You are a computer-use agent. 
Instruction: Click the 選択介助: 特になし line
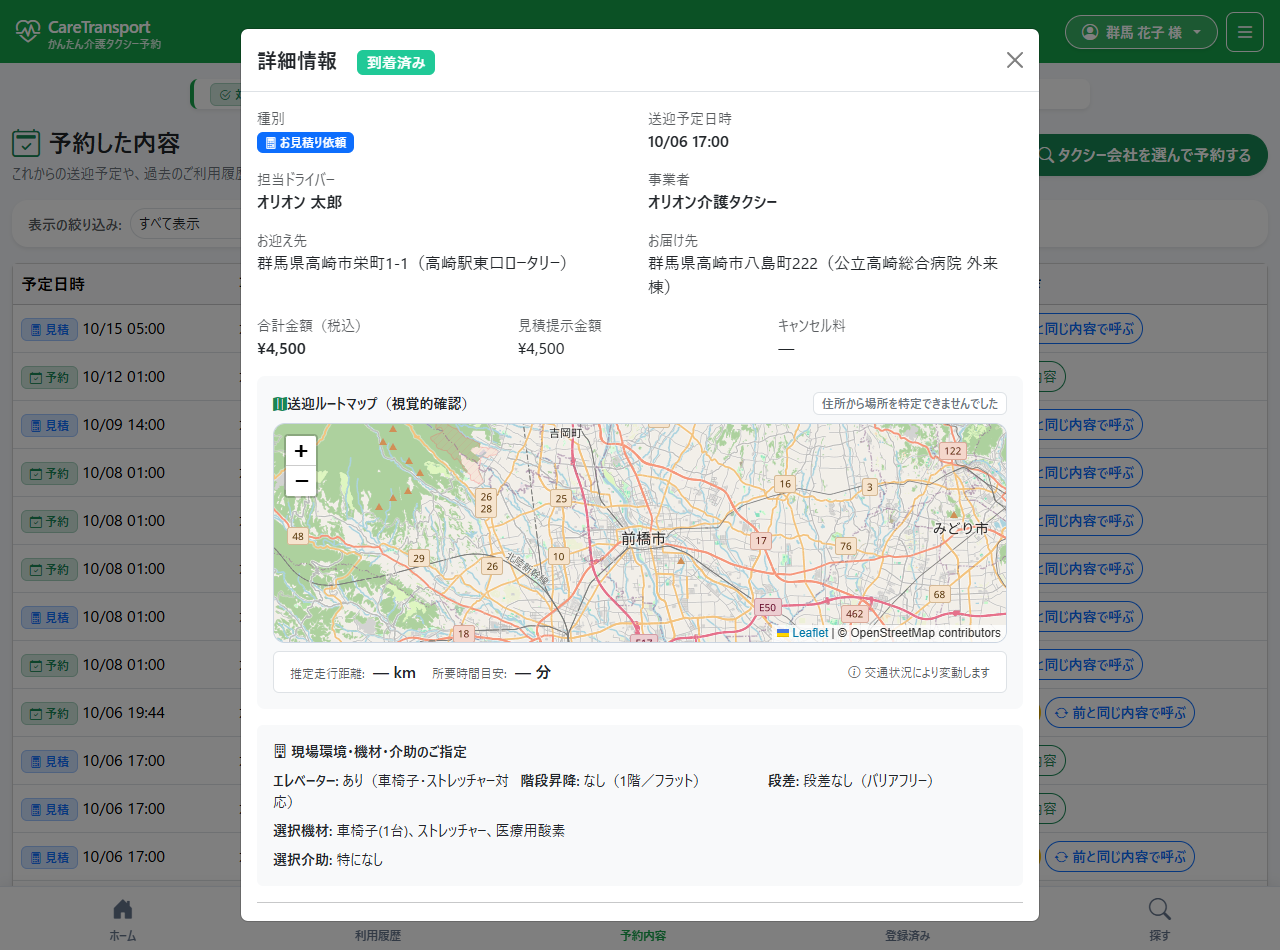pos(328,860)
